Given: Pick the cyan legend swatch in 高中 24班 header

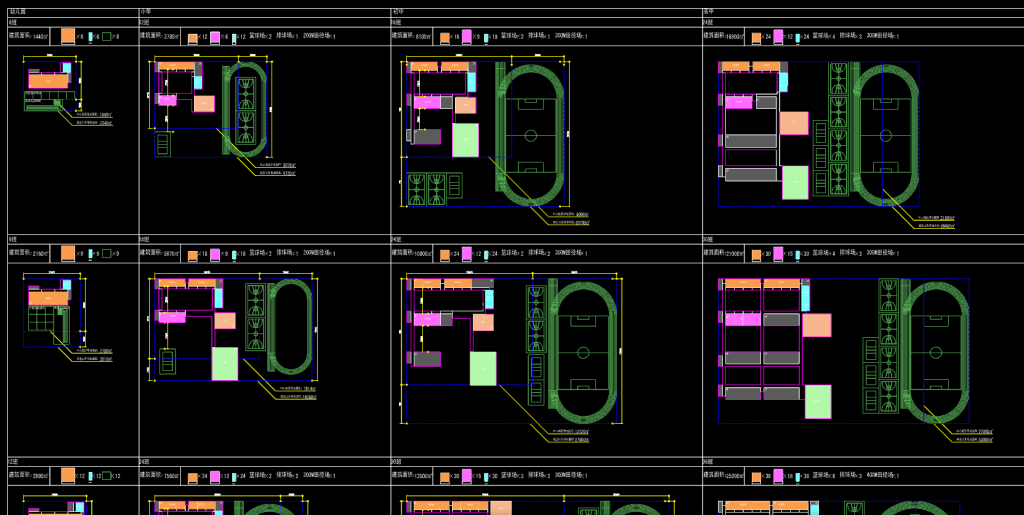Looking at the screenshot, I should click(796, 38).
